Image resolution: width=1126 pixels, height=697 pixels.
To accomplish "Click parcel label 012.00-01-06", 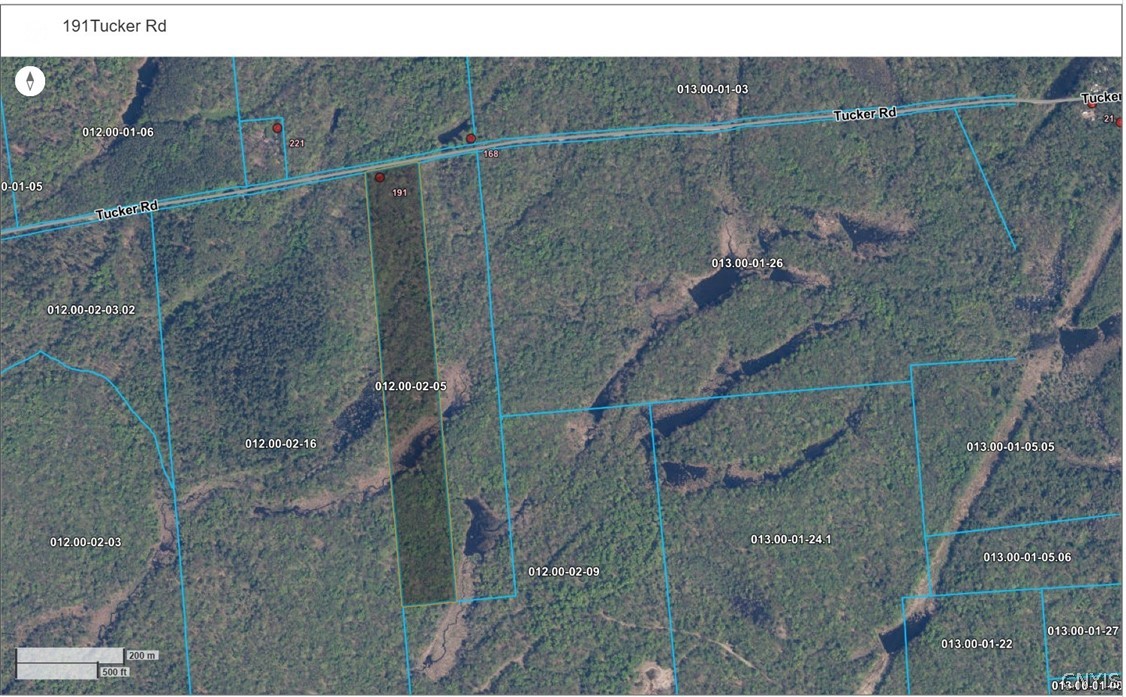I will pos(118,132).
